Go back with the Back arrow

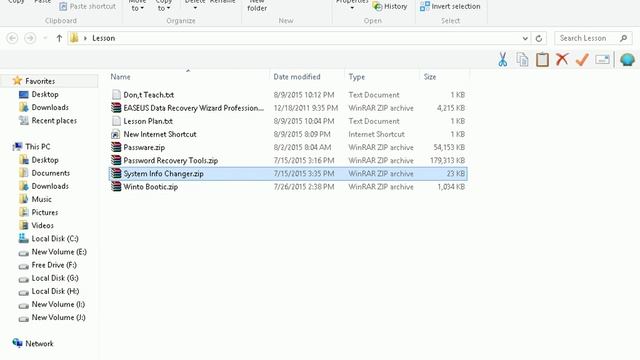[12, 38]
